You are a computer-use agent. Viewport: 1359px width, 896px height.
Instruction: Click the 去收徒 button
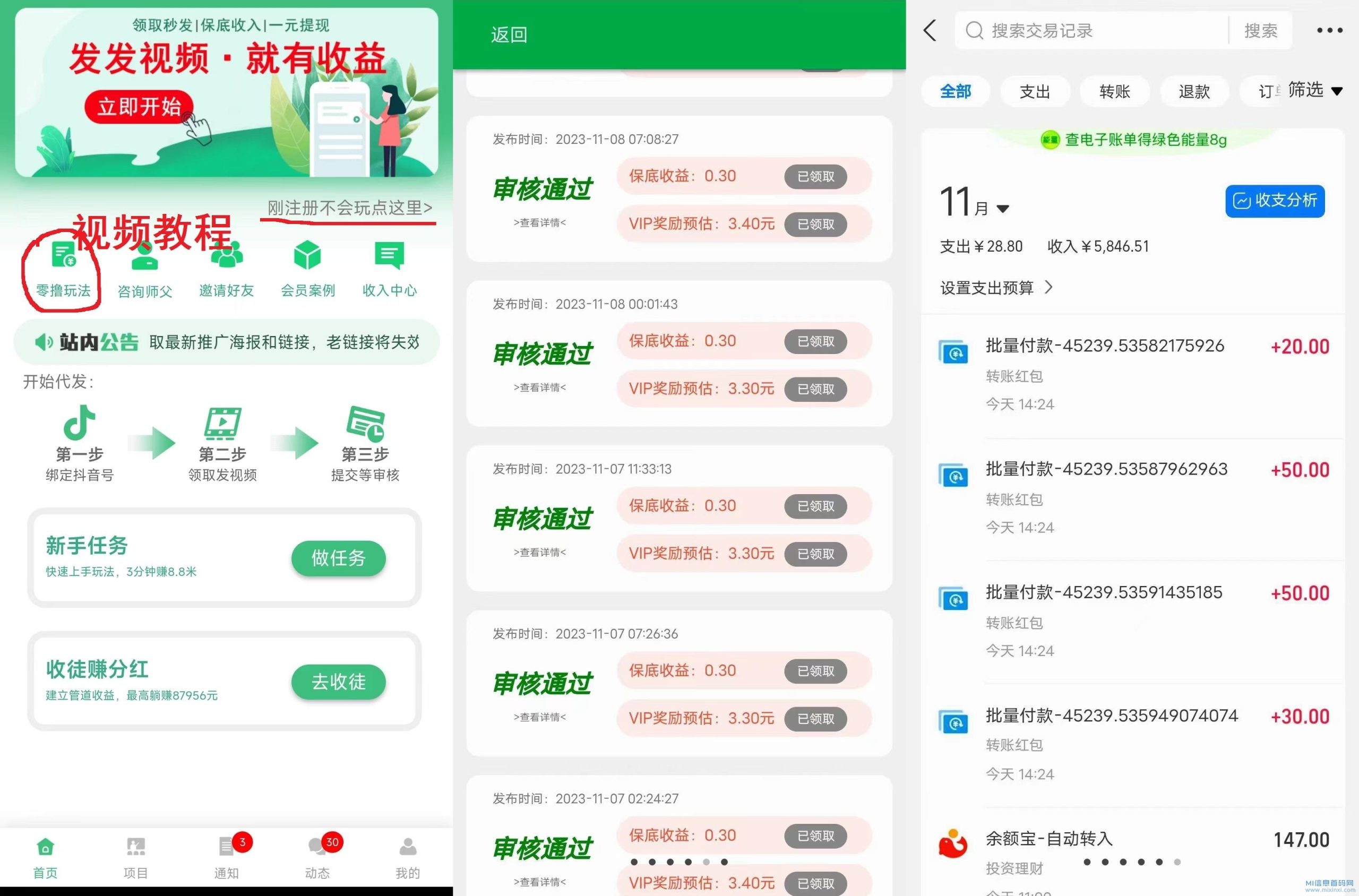338,682
